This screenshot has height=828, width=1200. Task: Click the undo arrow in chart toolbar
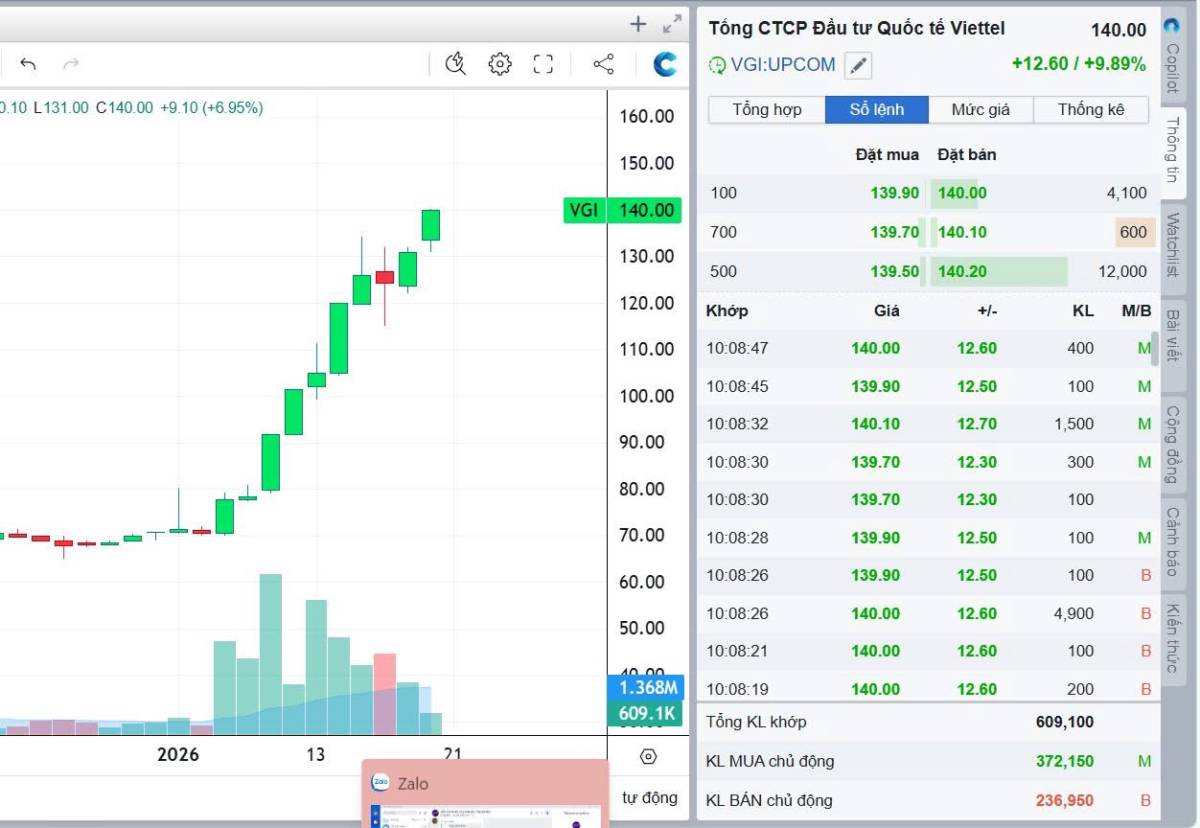(x=28, y=65)
